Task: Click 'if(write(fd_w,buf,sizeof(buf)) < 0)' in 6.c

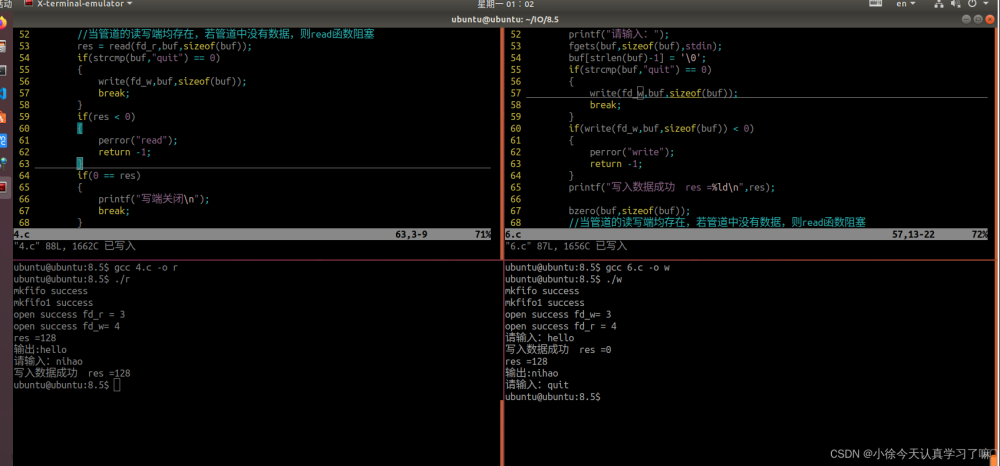Action: coord(661,129)
